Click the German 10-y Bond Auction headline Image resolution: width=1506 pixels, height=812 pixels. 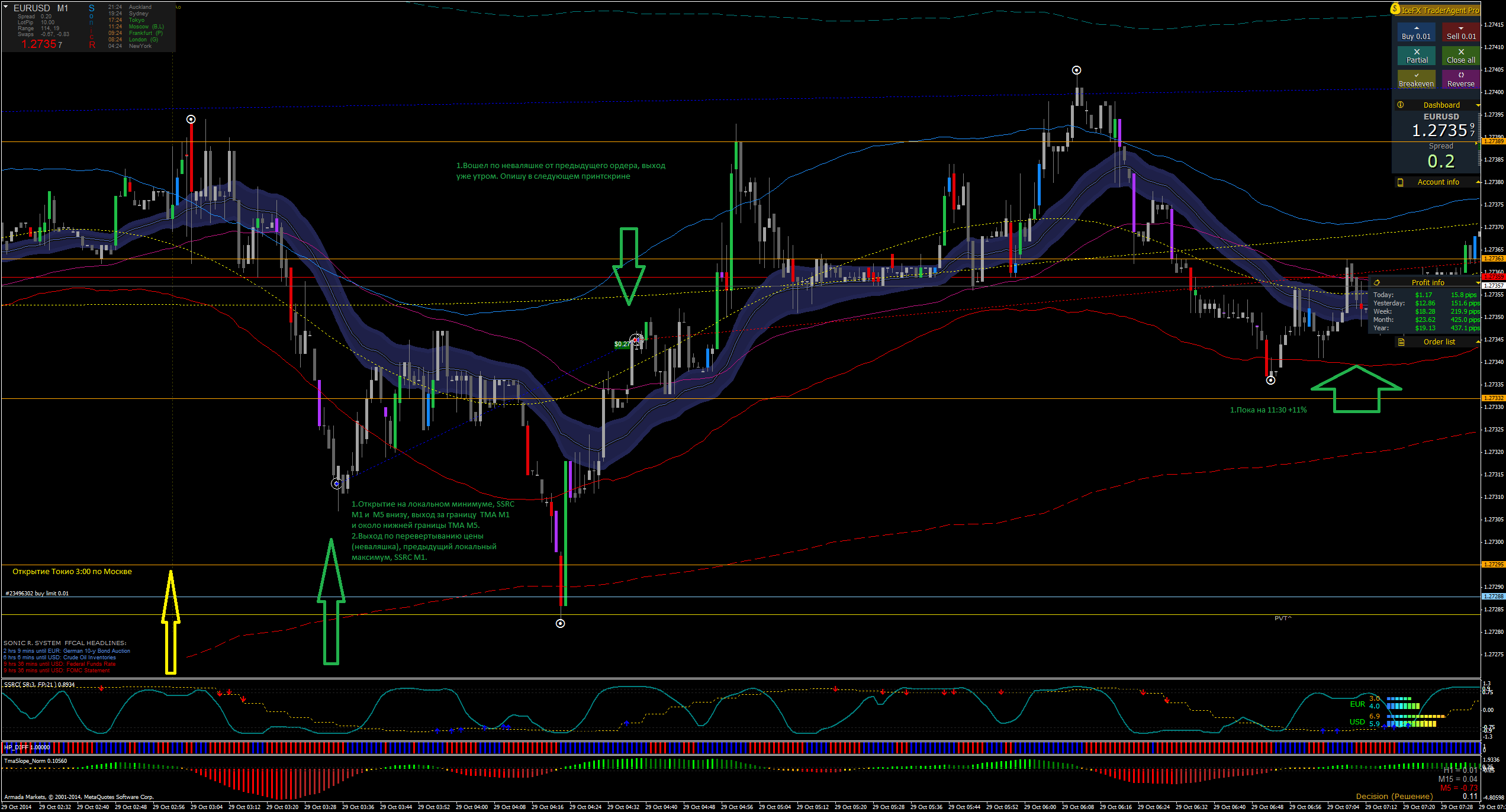[x=67, y=651]
